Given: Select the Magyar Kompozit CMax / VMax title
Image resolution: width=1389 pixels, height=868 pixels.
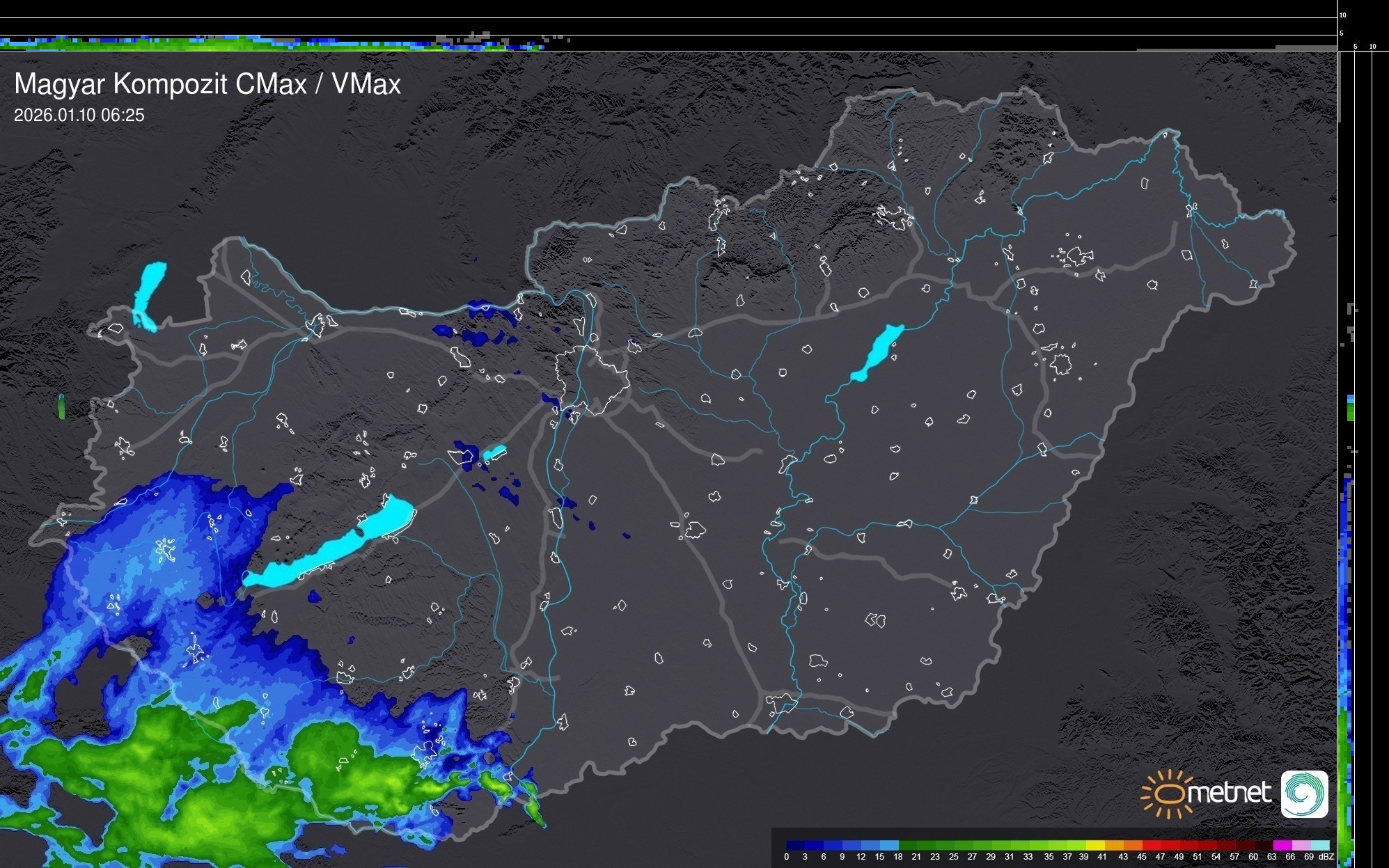Looking at the screenshot, I should click(x=207, y=84).
